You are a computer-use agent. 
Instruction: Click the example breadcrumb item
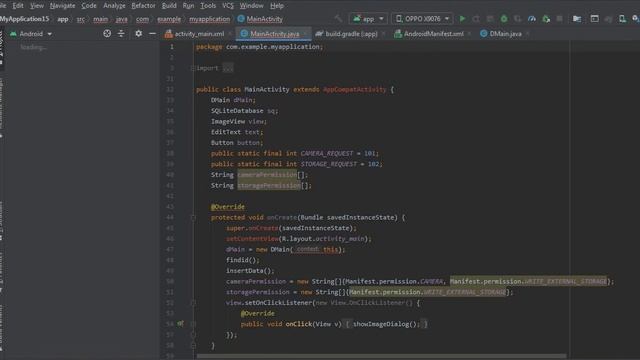tap(169, 19)
